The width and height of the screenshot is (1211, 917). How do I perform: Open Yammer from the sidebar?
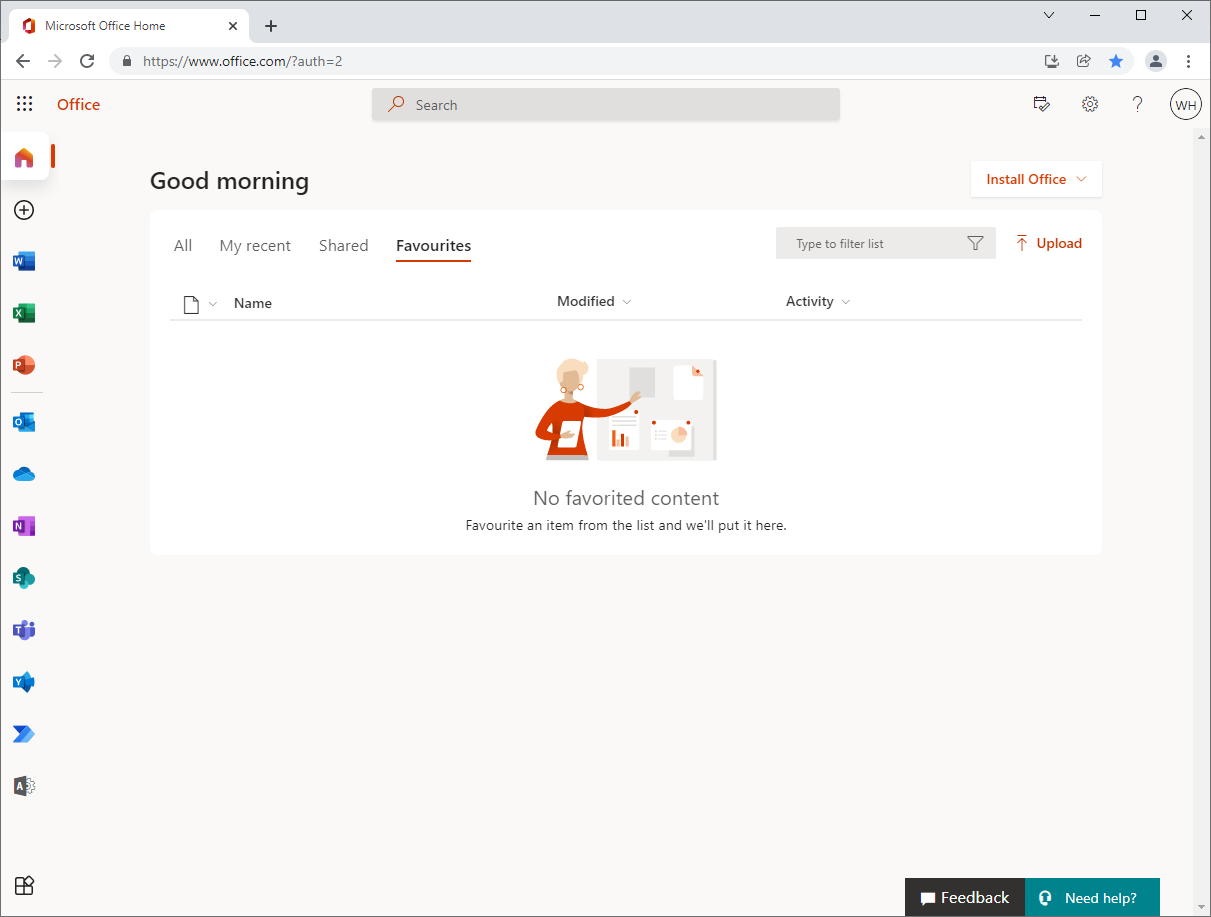point(24,682)
